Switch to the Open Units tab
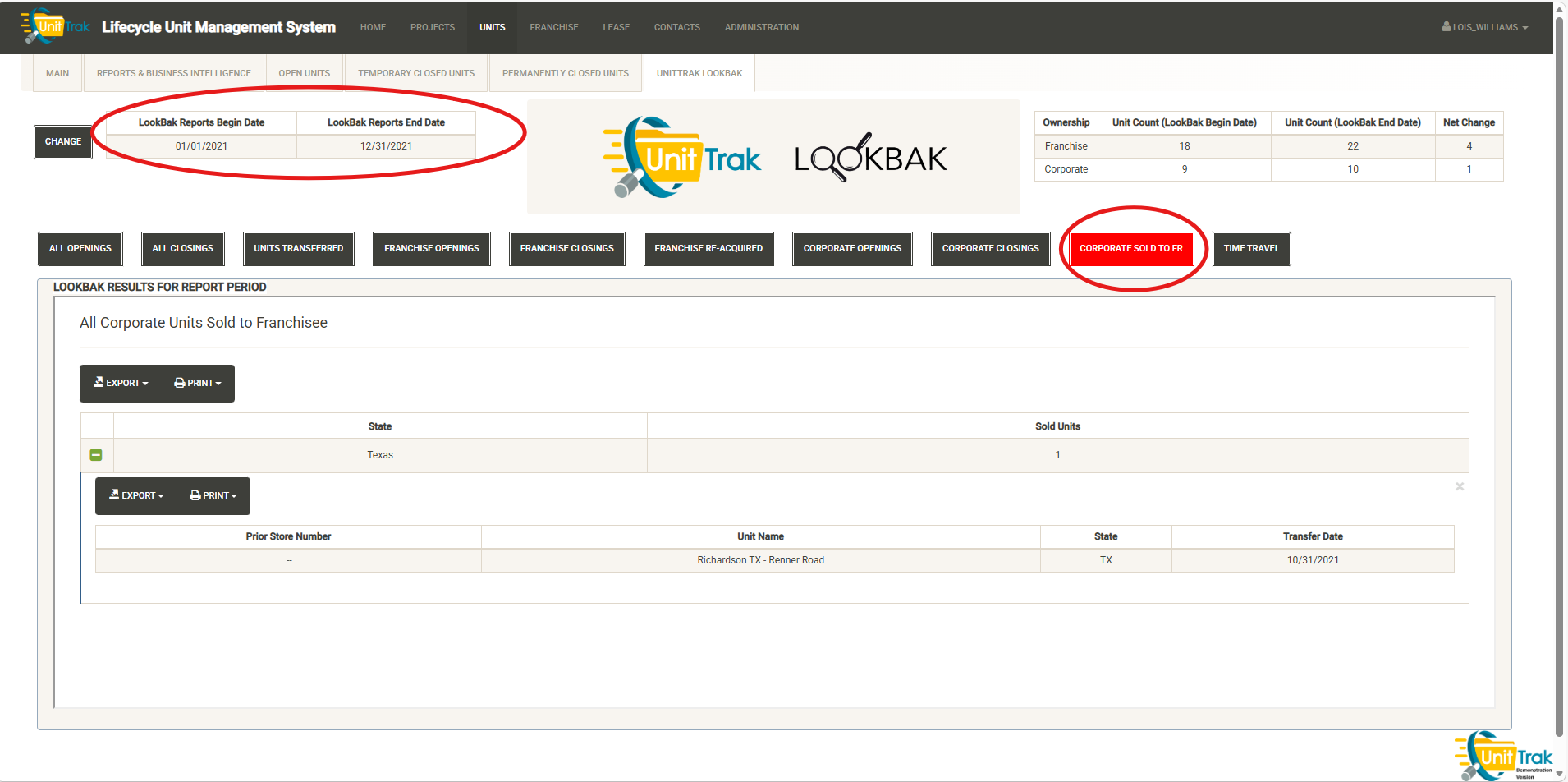Image resolution: width=1568 pixels, height=782 pixels. [x=304, y=73]
